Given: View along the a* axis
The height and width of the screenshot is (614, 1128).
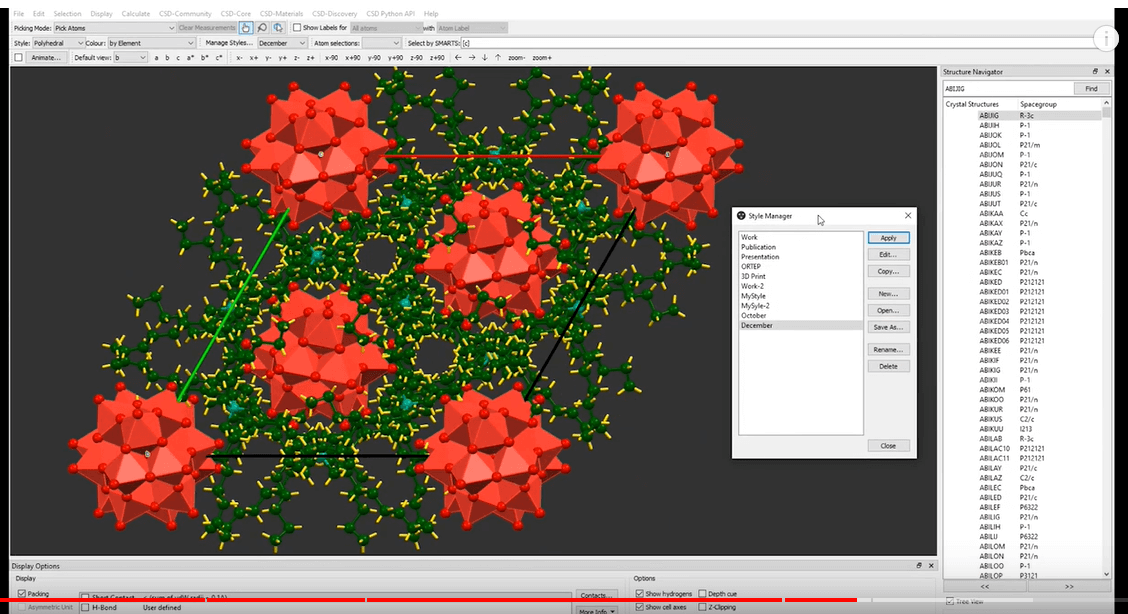Looking at the screenshot, I should (x=192, y=58).
